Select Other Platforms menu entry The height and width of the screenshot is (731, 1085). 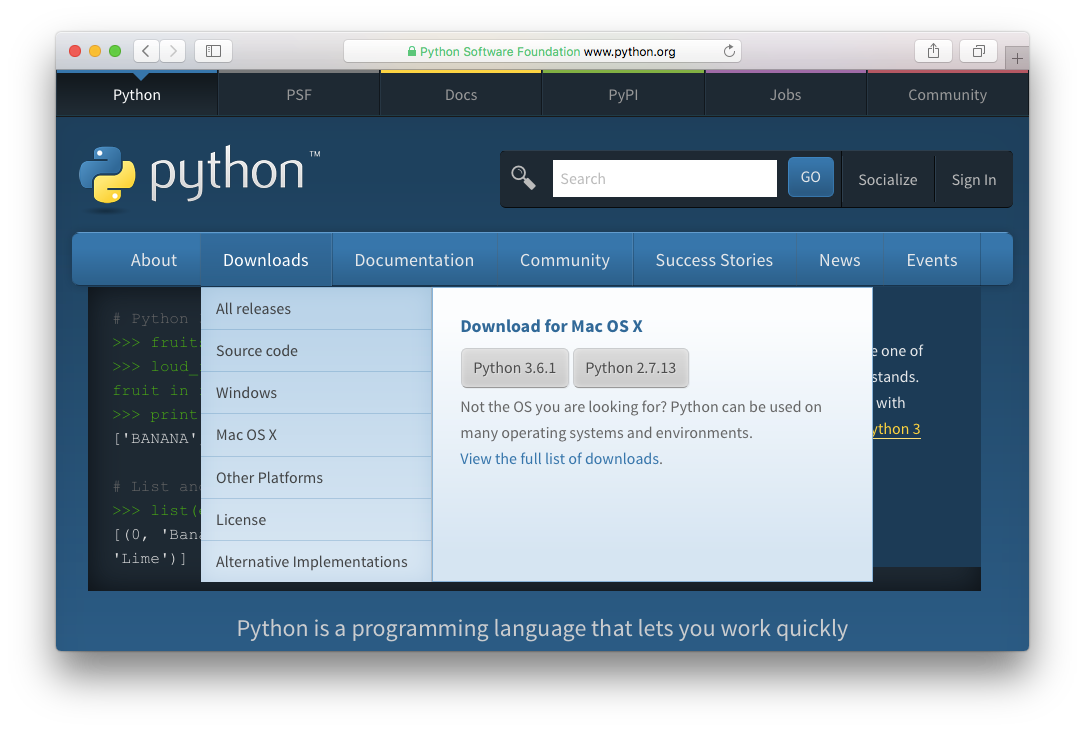316,478
